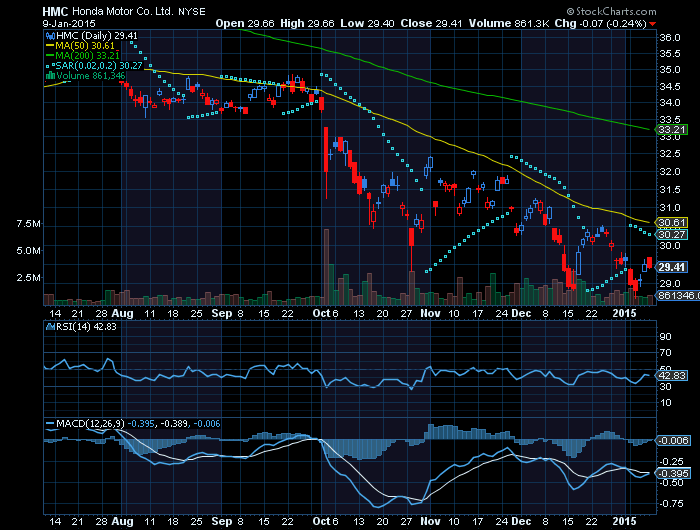Click the -0.75 level on MACD axis
Viewport: 700px width, 530px height.
tap(671, 504)
